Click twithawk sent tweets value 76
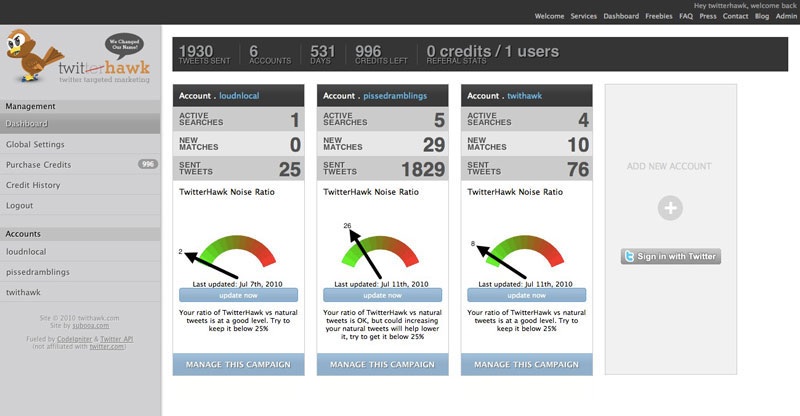 coord(578,169)
